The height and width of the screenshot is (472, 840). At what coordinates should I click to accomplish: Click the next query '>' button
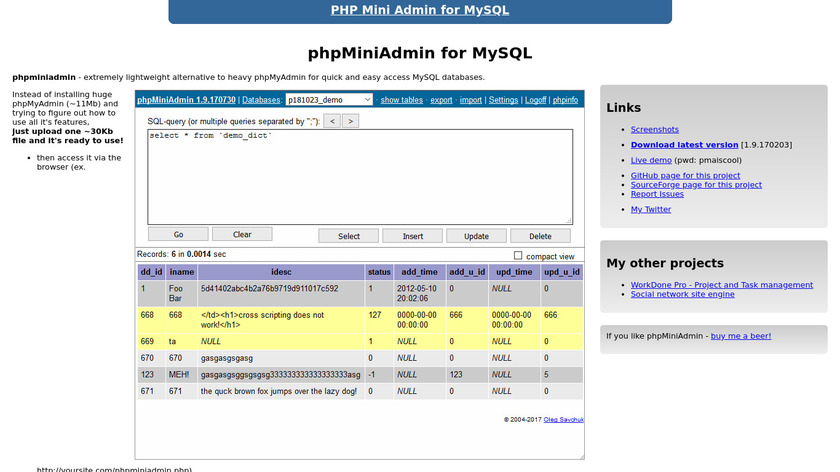[x=350, y=121]
